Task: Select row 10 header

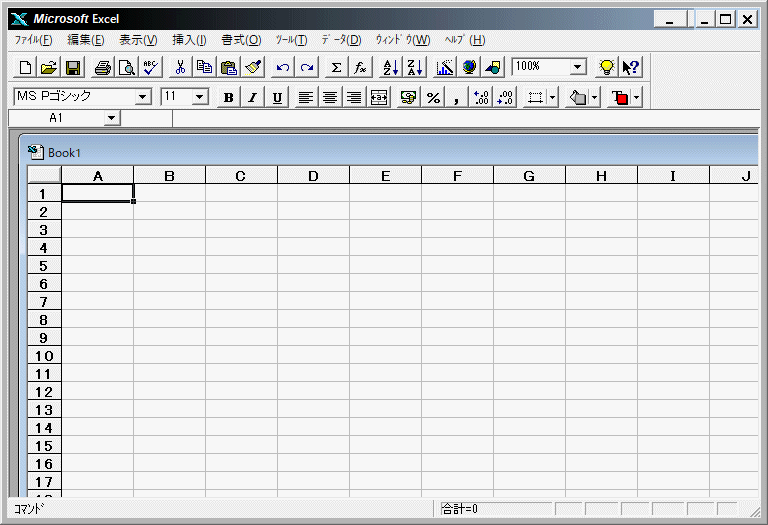Action: pos(44,356)
